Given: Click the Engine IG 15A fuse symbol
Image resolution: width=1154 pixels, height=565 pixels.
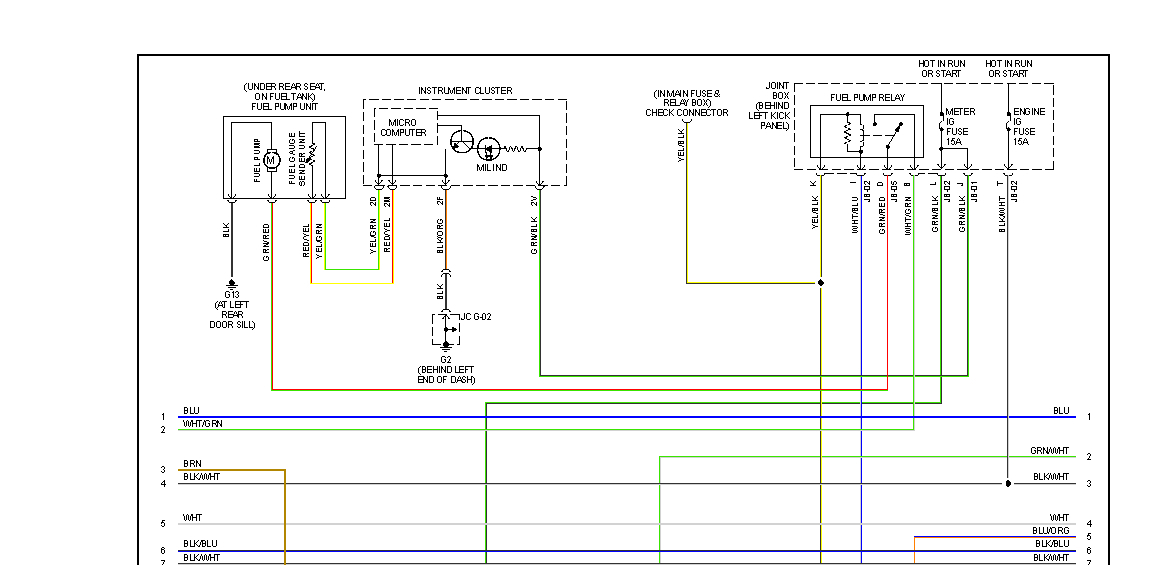Looking at the screenshot, I should 1008,121.
